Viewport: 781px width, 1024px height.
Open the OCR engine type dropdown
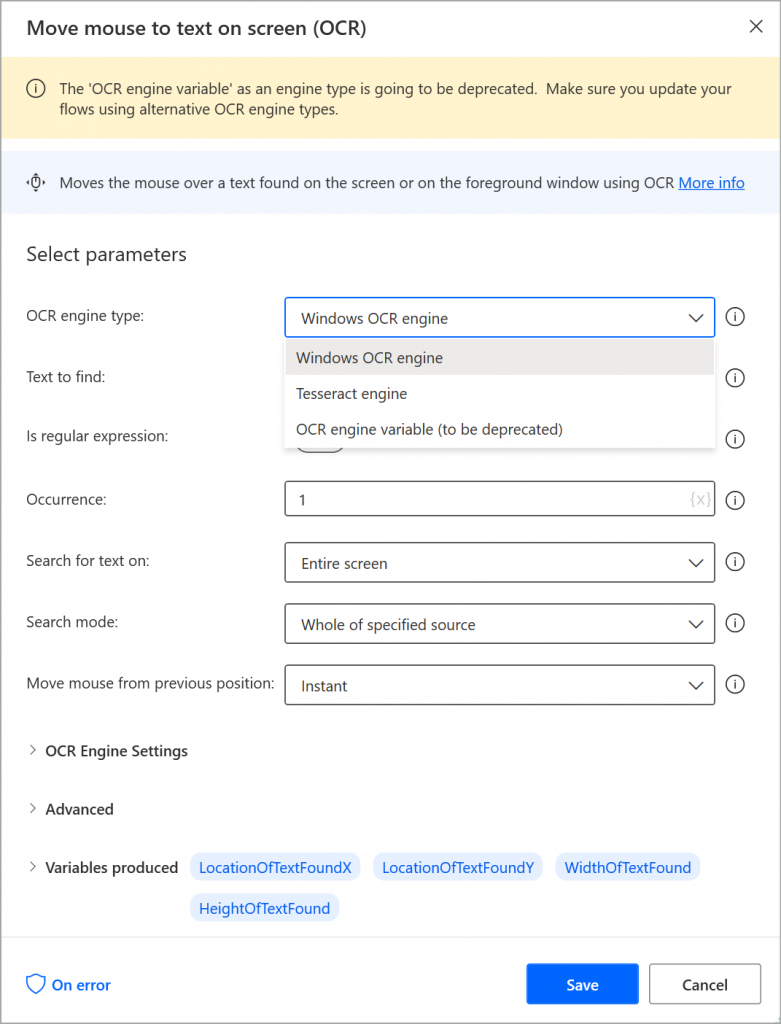point(500,318)
